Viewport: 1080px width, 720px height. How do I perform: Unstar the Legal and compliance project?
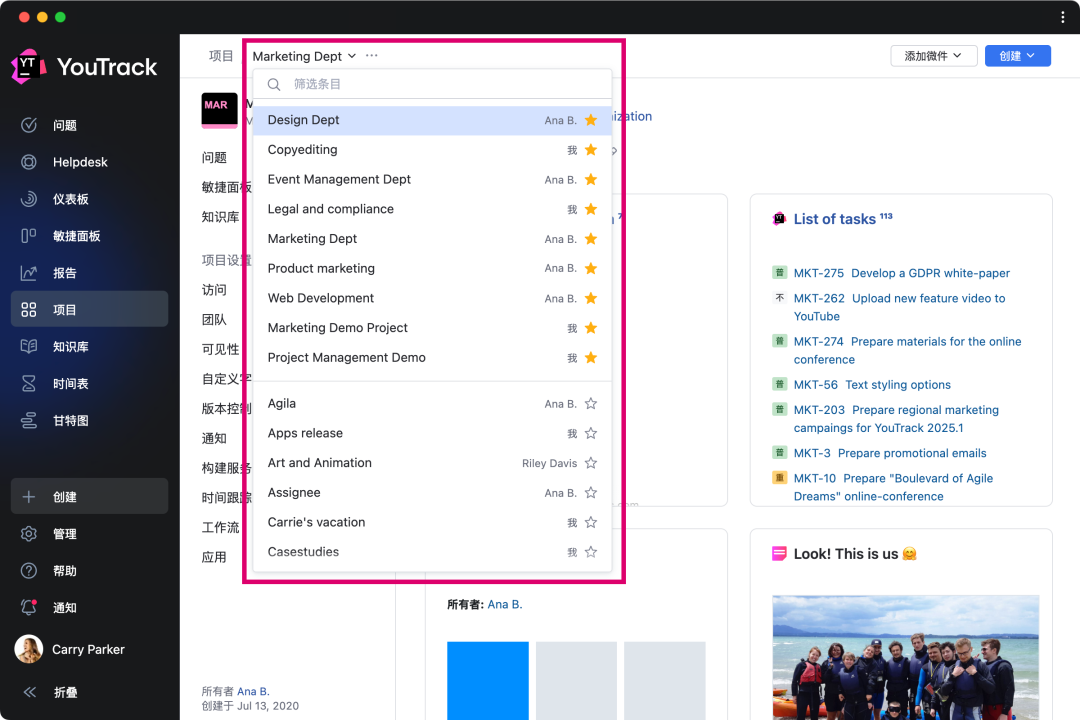pyautogui.click(x=591, y=209)
